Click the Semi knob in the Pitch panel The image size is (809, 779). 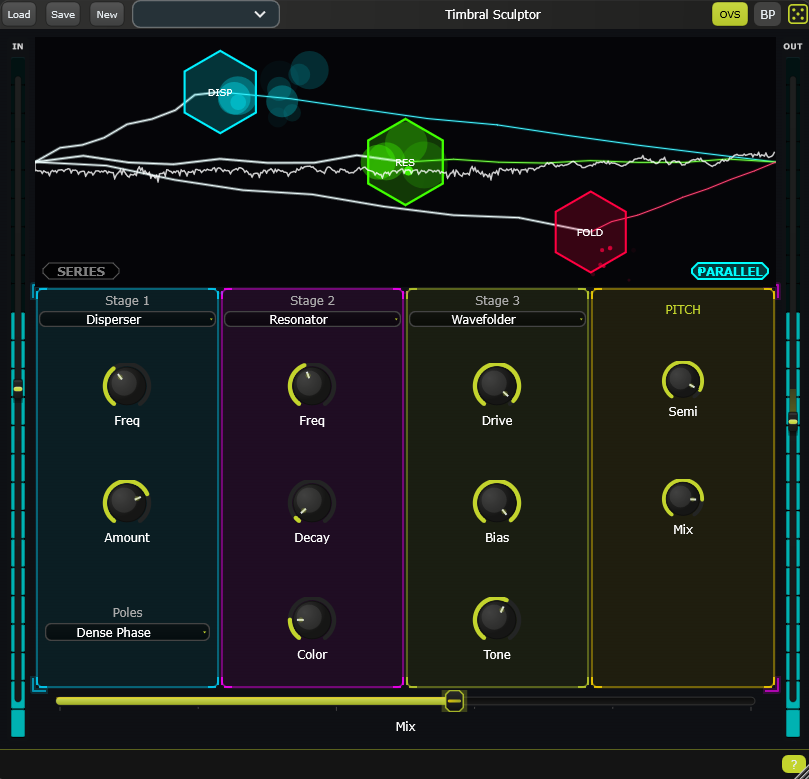(682, 380)
